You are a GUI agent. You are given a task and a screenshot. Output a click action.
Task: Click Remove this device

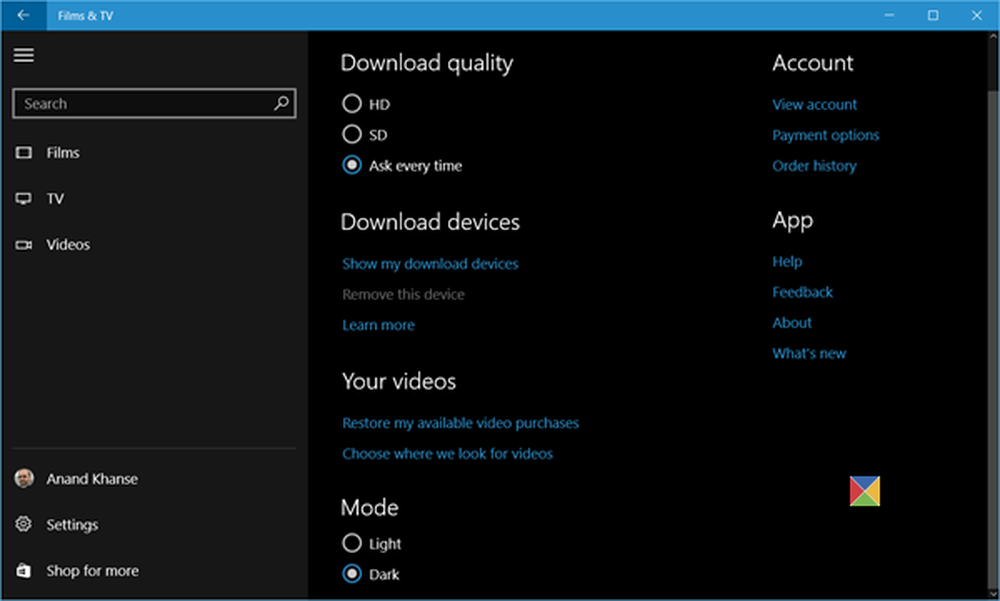point(403,294)
